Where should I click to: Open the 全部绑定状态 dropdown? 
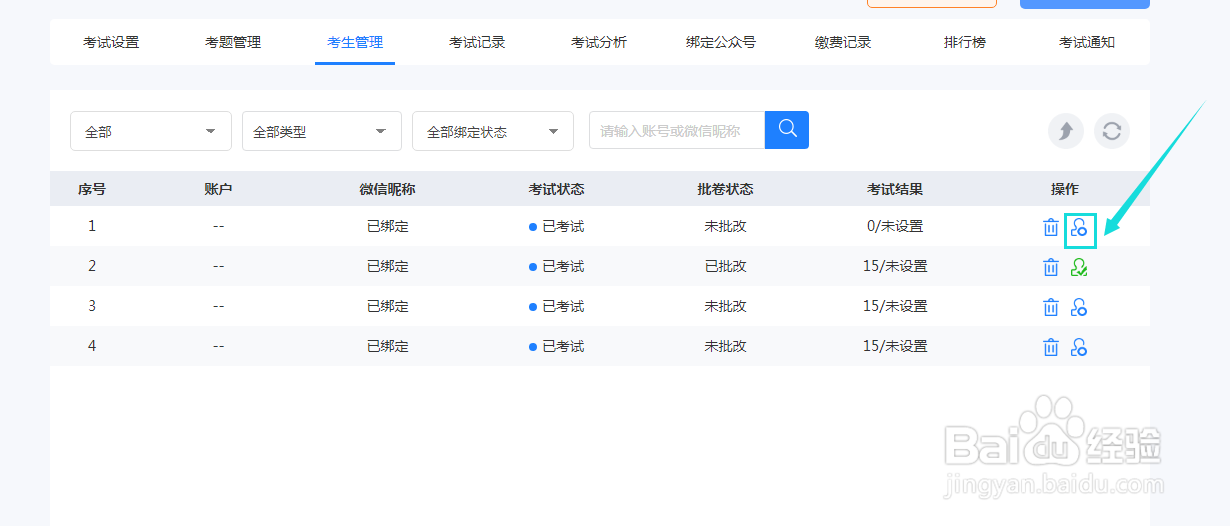click(493, 131)
